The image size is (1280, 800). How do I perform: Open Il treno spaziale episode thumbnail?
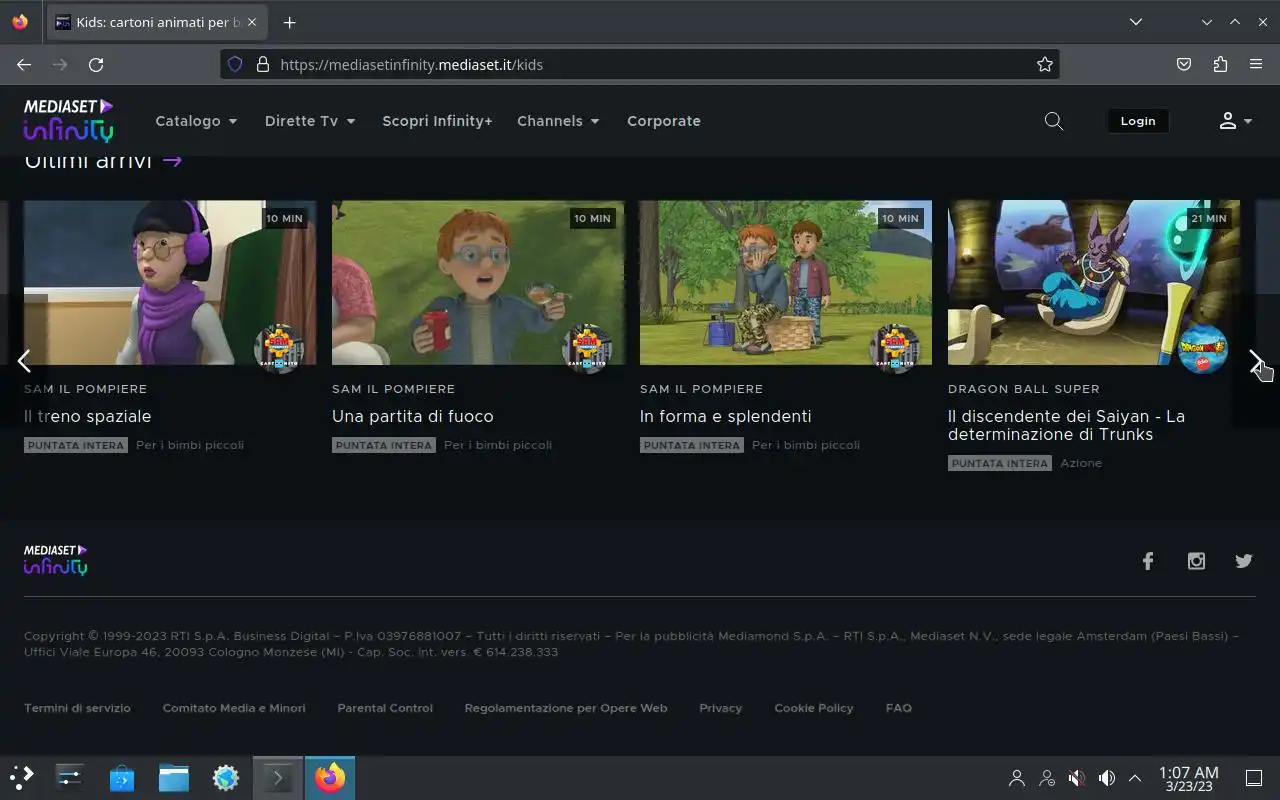pyautogui.click(x=170, y=283)
